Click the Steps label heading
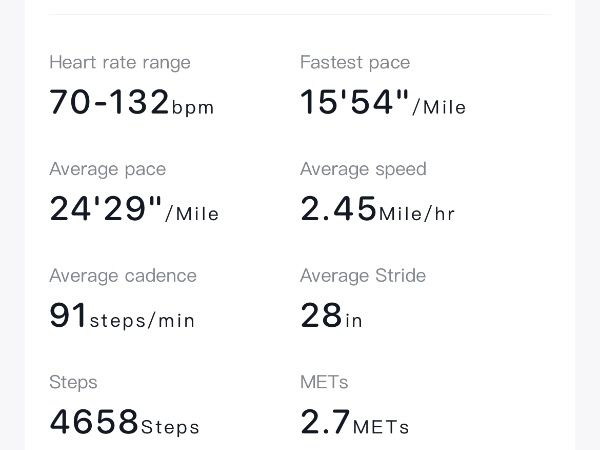The image size is (600, 450). (73, 382)
